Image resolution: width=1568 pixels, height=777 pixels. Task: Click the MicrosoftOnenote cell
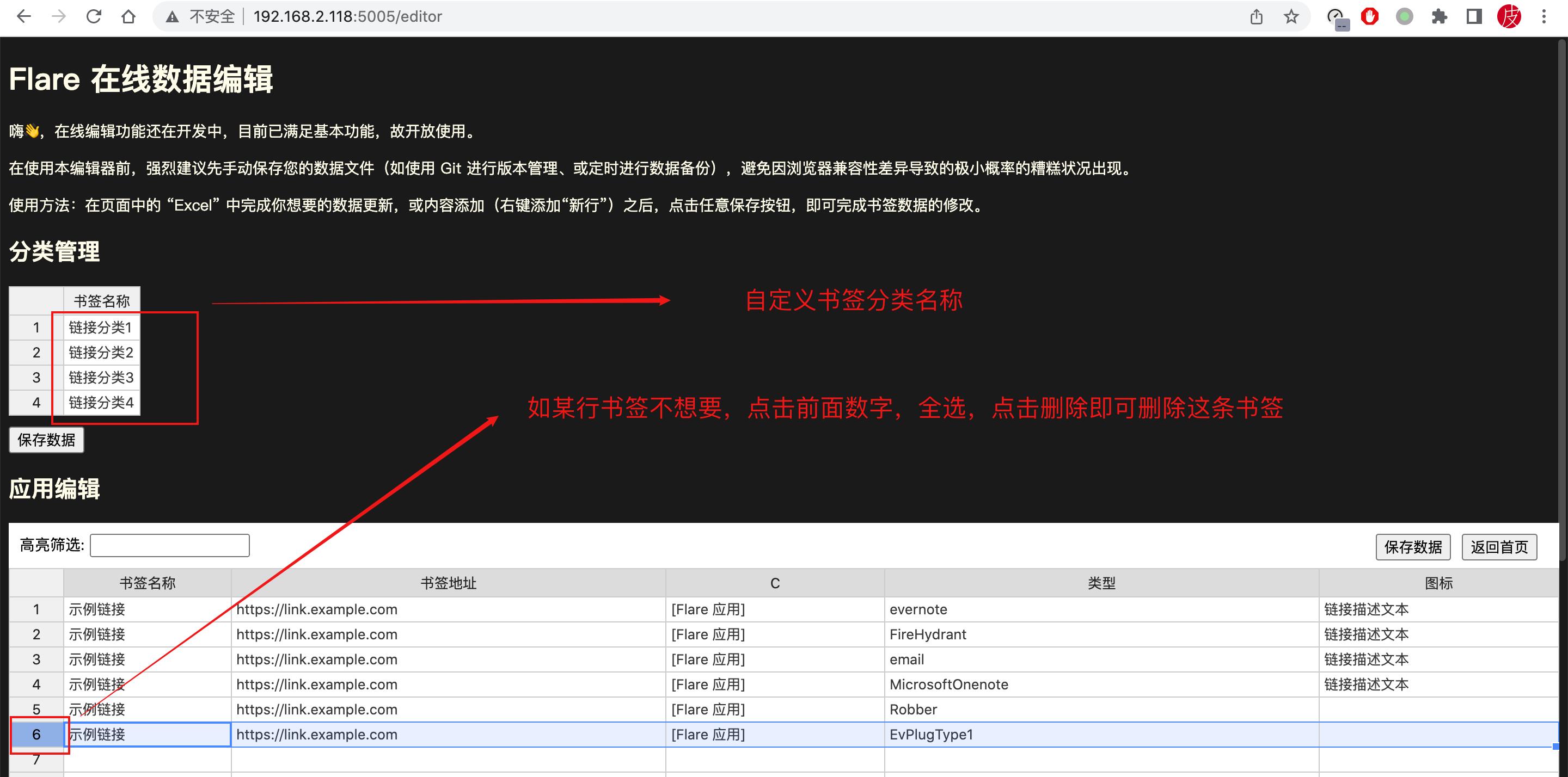pos(1102,684)
